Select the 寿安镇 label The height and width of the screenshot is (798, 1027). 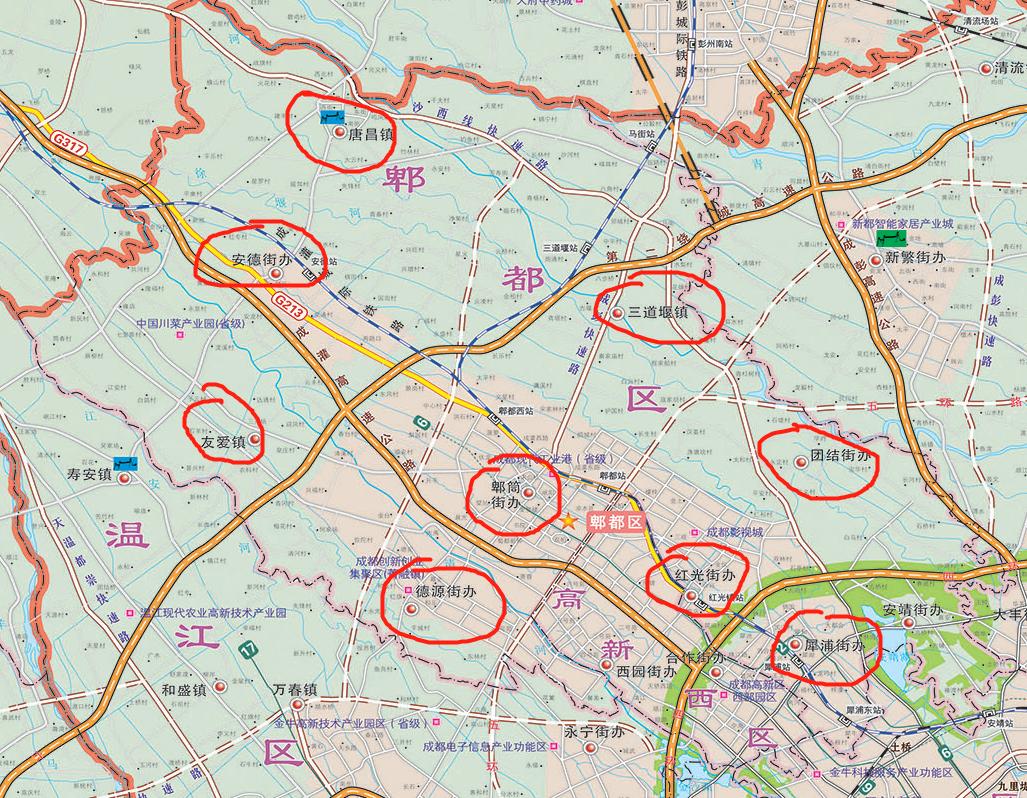click(90, 474)
